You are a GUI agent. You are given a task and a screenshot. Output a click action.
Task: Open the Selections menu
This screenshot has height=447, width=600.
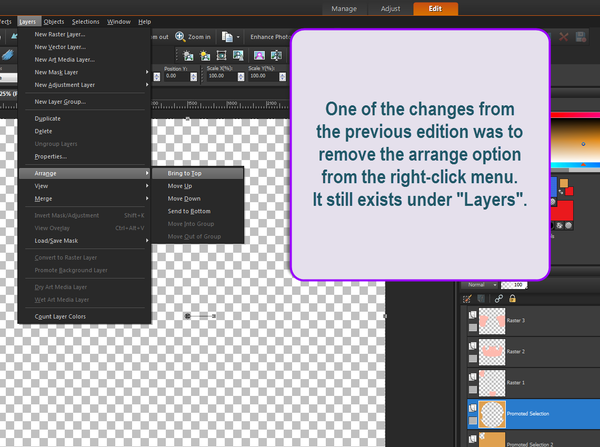[x=85, y=22]
